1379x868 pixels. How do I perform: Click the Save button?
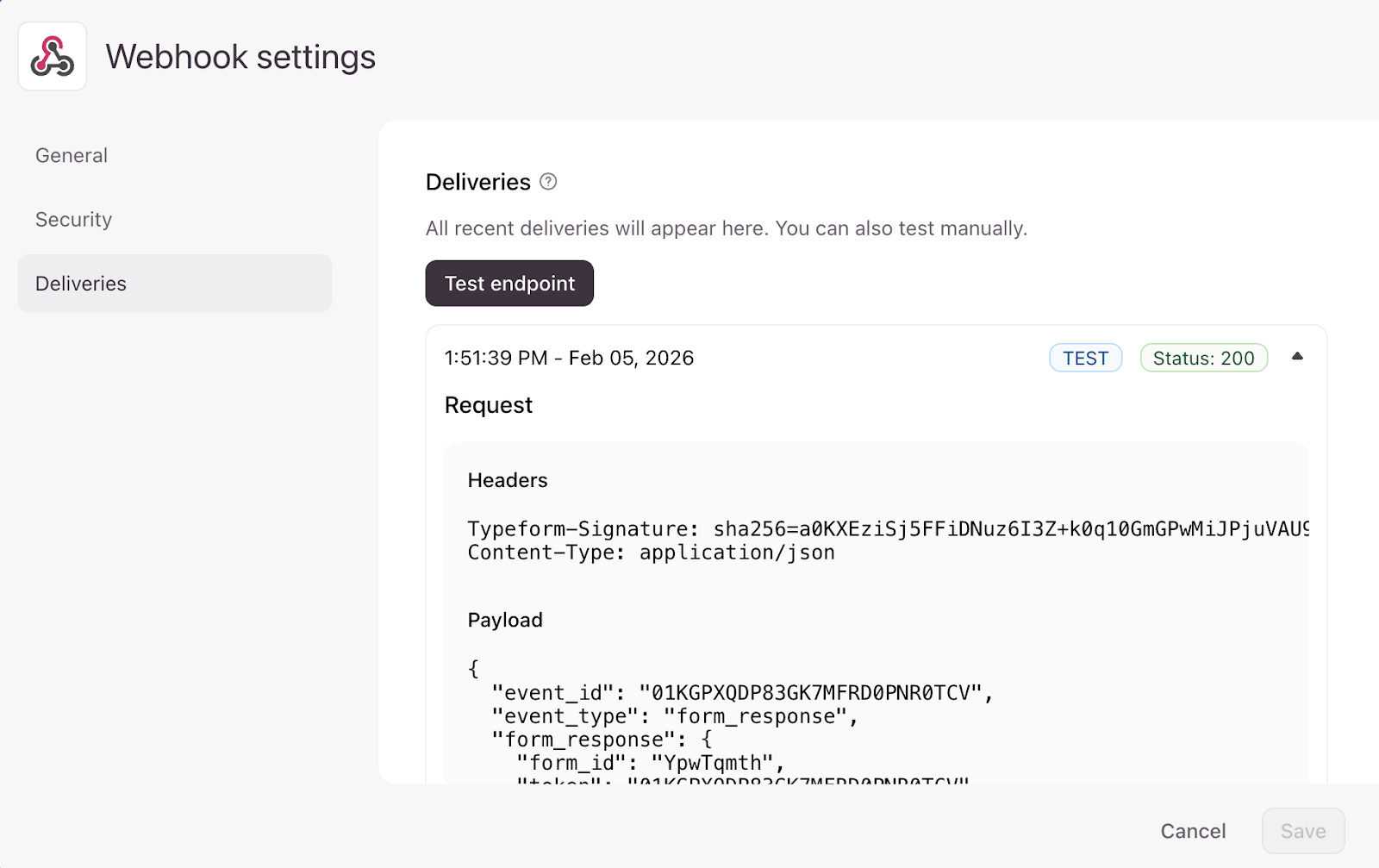(x=1302, y=831)
